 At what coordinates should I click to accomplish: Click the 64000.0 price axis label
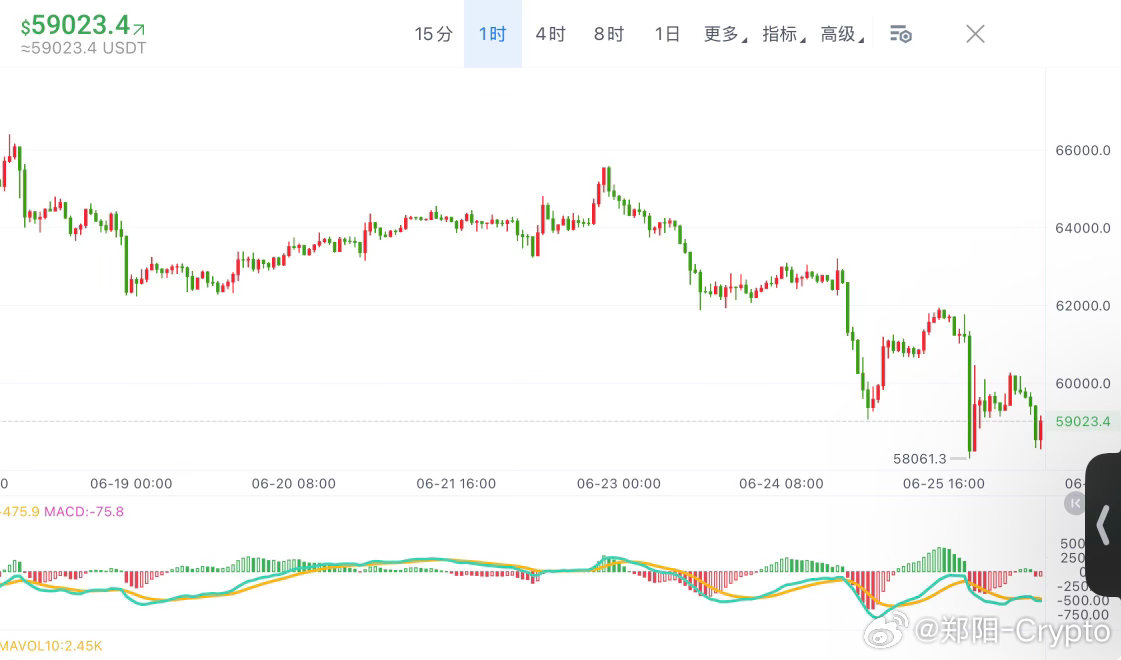coord(1082,228)
